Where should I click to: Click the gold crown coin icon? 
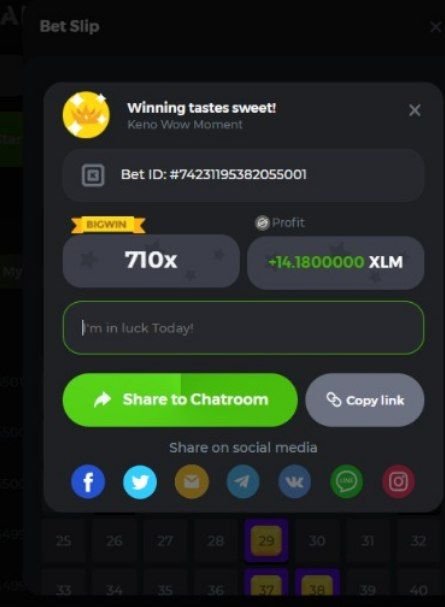coord(86,115)
